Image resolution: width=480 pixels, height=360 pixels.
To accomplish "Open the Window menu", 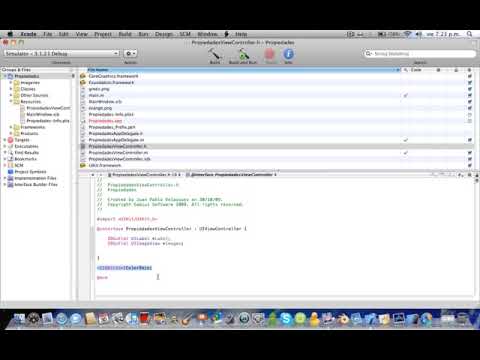I will point(207,34).
